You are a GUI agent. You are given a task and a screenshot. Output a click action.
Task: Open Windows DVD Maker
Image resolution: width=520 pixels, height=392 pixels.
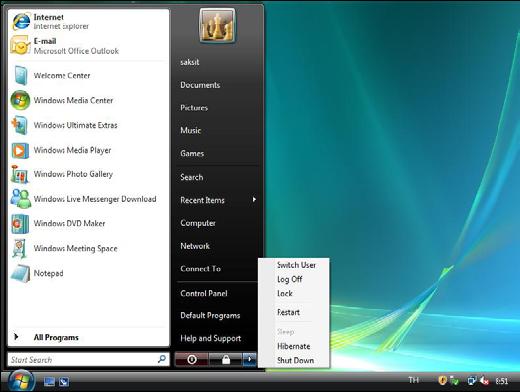(88, 223)
